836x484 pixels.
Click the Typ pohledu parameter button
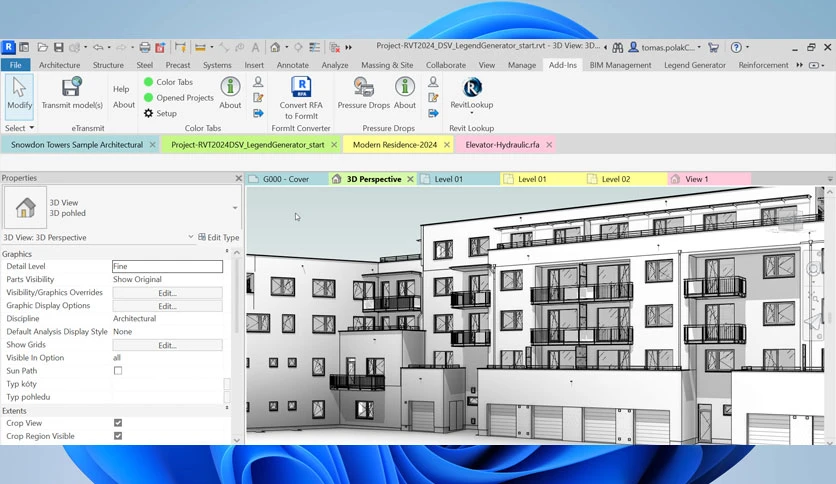227,397
